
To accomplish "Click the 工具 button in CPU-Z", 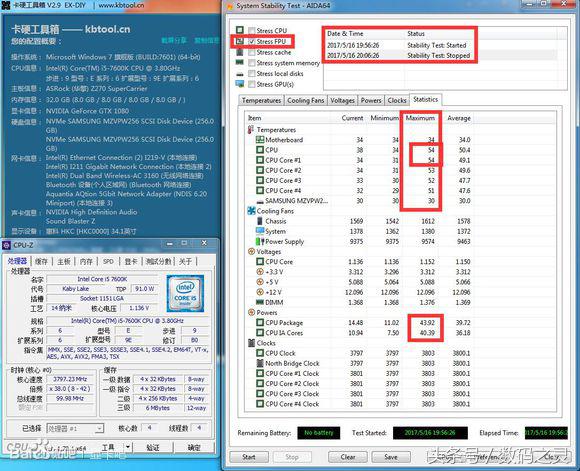I will tap(108, 447).
